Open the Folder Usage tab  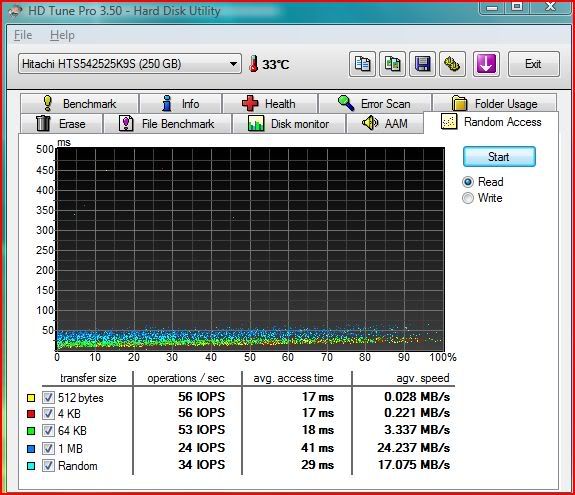[x=494, y=104]
